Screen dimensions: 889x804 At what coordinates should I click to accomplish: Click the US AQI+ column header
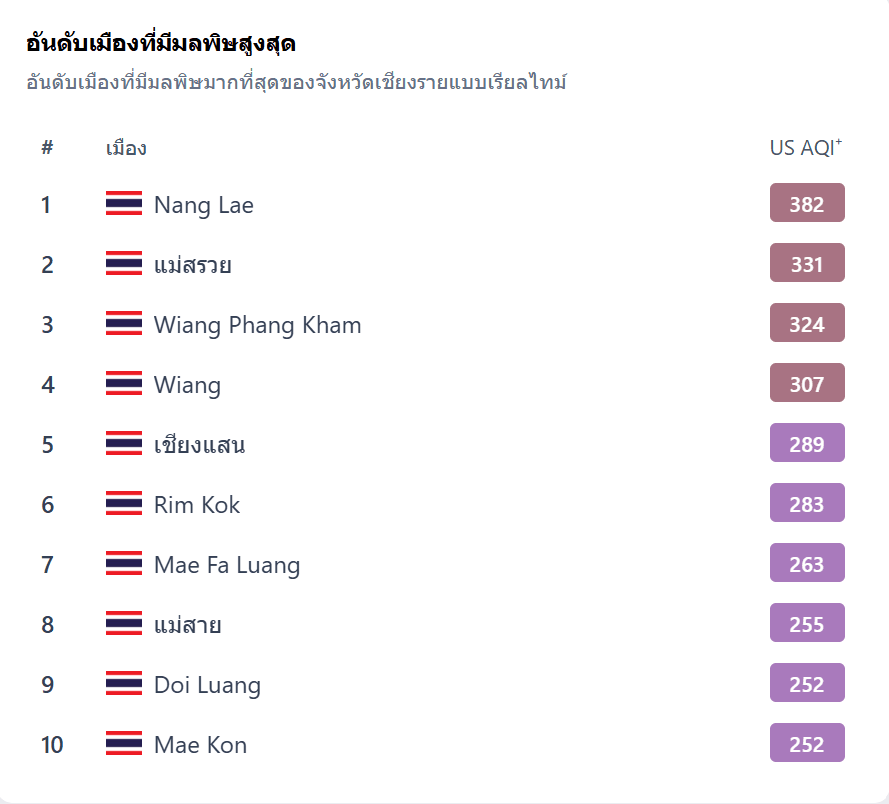[804, 146]
